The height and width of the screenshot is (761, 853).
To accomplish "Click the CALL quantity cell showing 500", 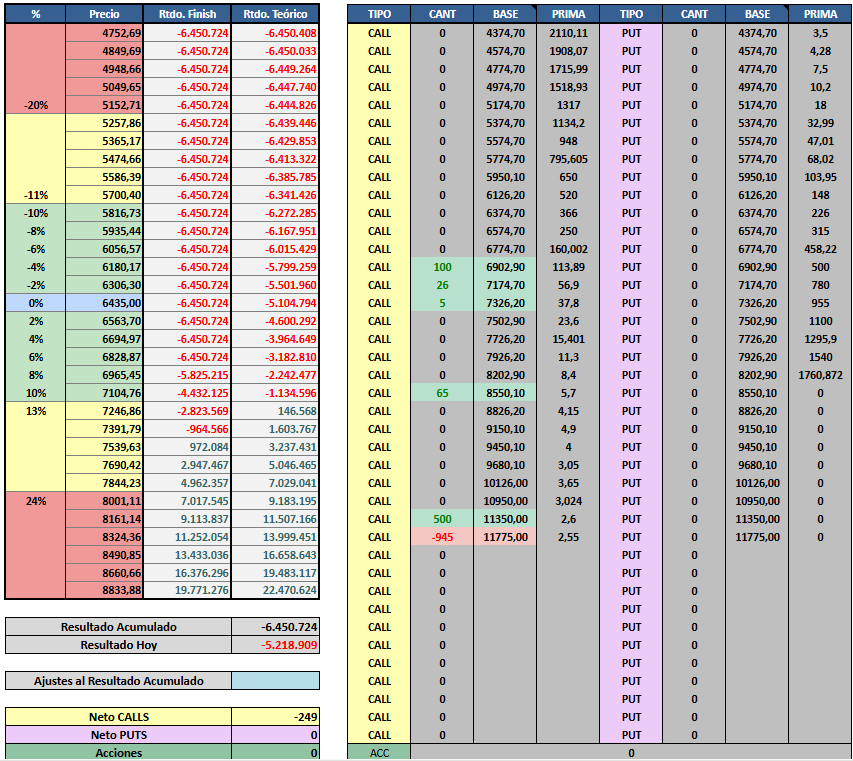I will tap(442, 519).
